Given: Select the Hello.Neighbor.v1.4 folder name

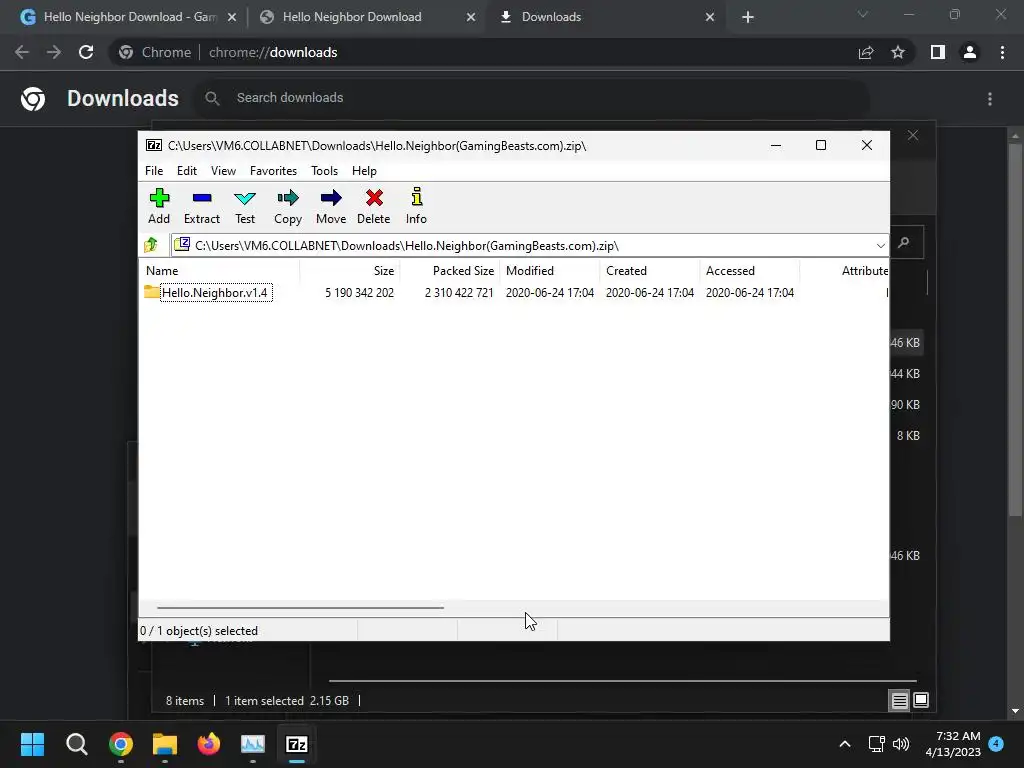Looking at the screenshot, I should click(215, 293).
